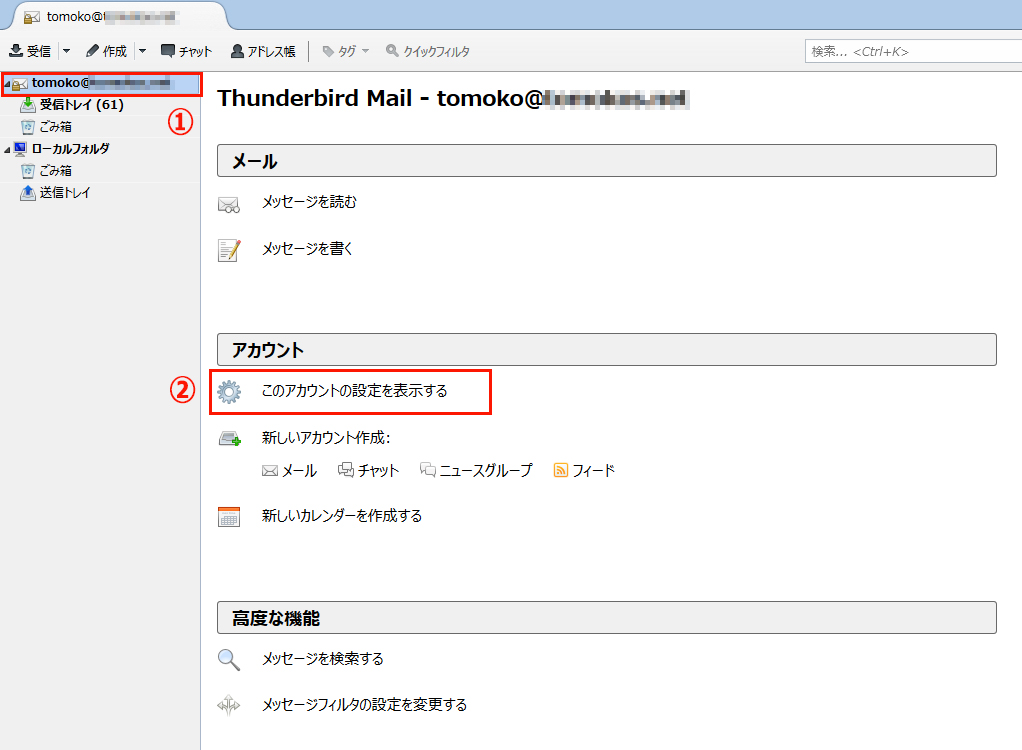Click the メール section header
Image resolution: width=1022 pixels, height=750 pixels.
[x=607, y=160]
